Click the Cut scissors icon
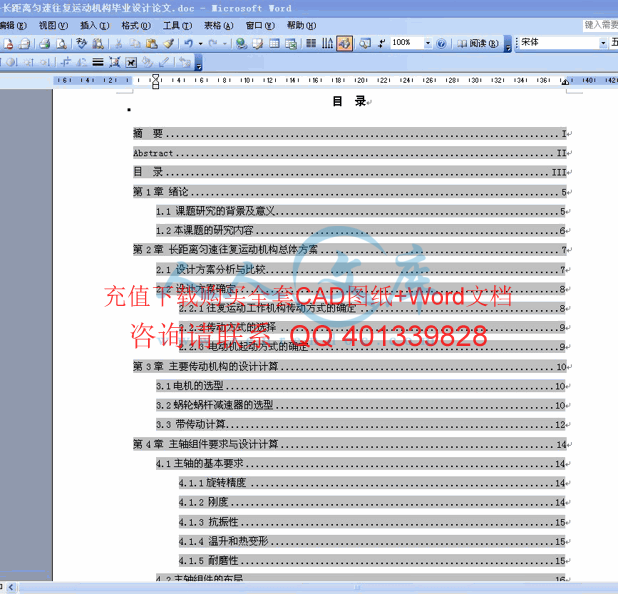The height and width of the screenshot is (594, 618). (118, 43)
